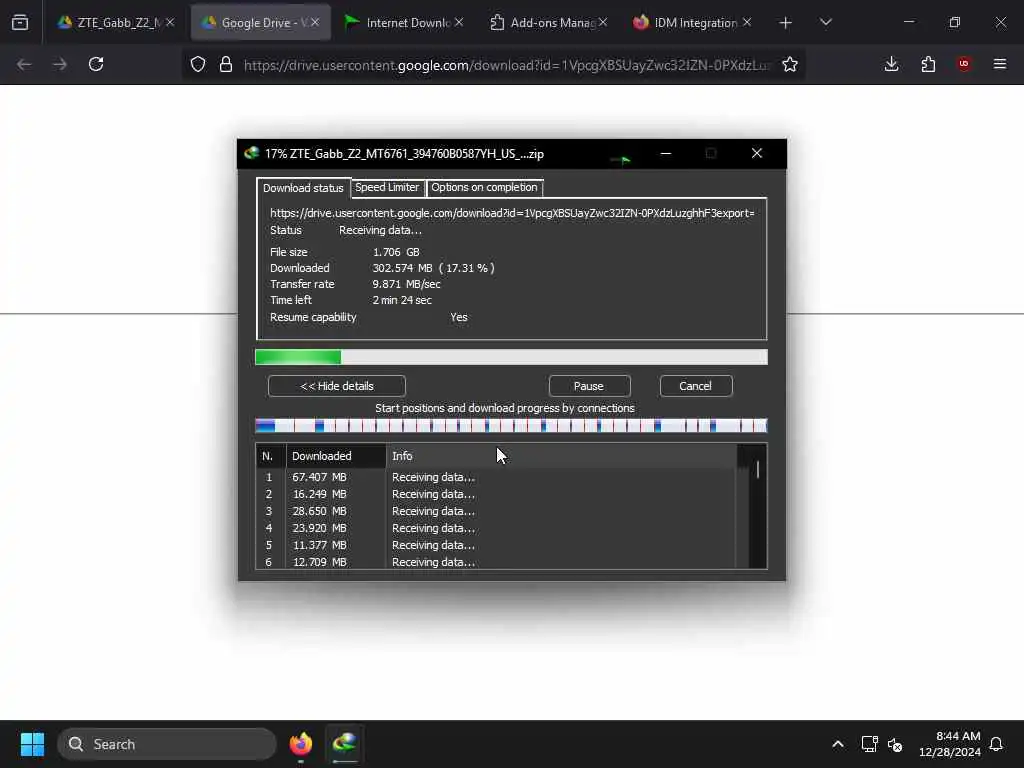Click the overall download progress bar
Image resolution: width=1024 pixels, height=768 pixels.
click(511, 357)
